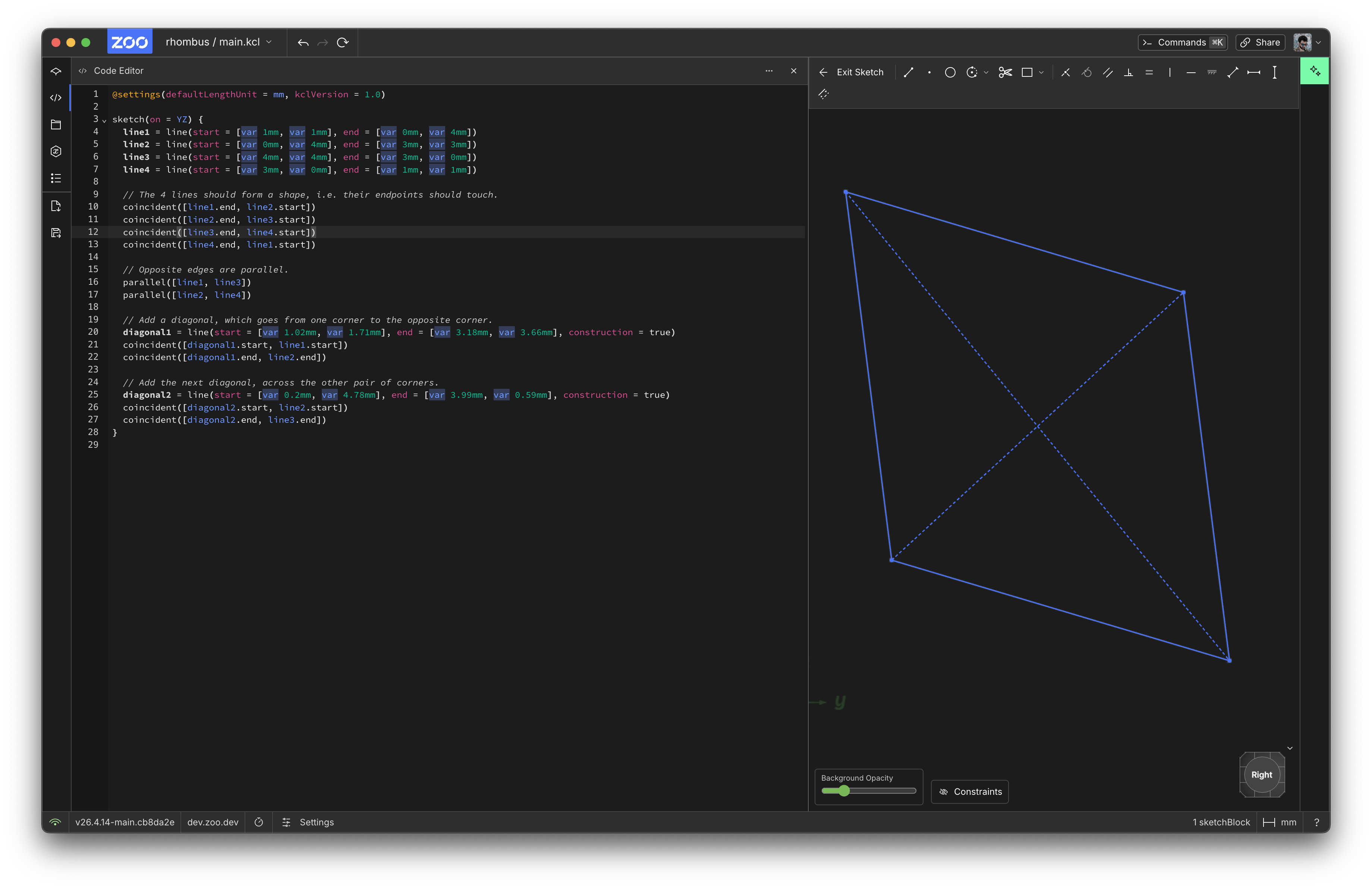The height and width of the screenshot is (888, 1372).
Task: Click the network connection status icon
Action: click(55, 822)
